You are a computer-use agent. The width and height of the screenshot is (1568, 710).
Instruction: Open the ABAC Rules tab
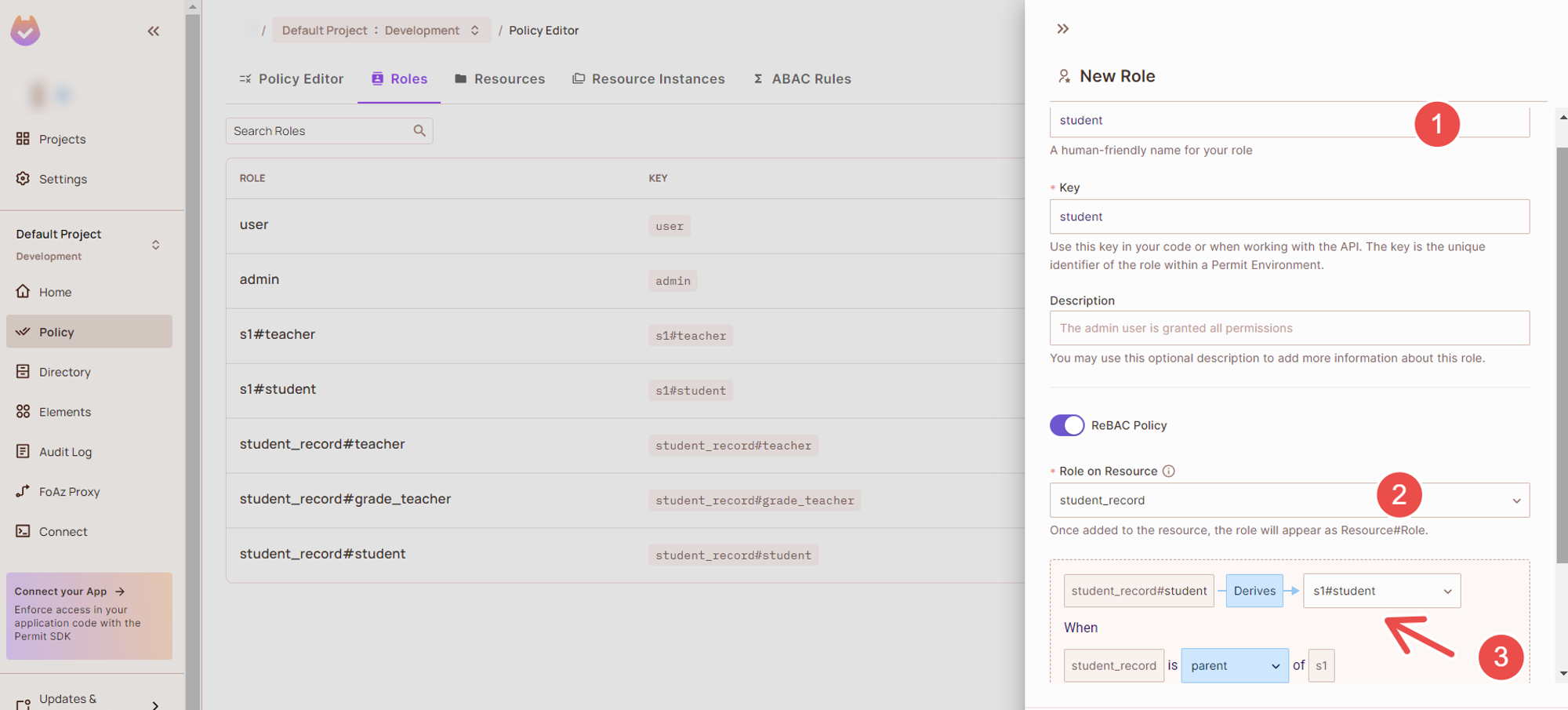802,78
